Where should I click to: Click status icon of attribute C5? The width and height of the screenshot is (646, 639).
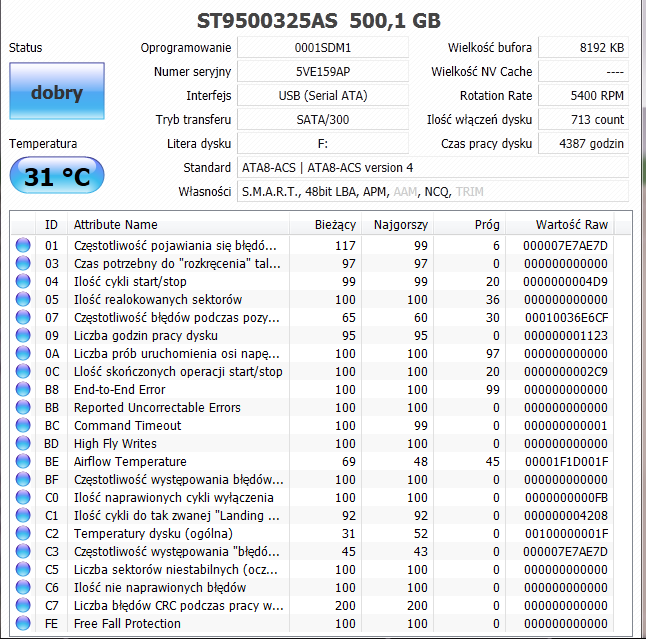23,569
